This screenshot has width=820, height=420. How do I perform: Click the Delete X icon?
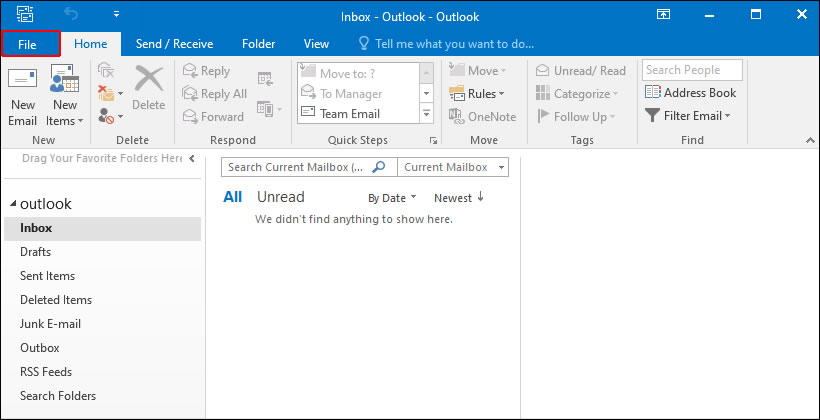tap(149, 79)
